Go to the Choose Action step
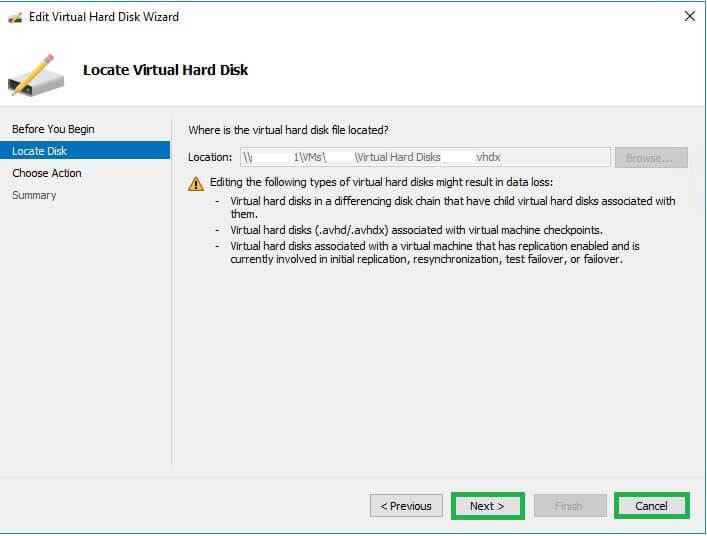Screen dimensions: 707x536 click(x=47, y=173)
